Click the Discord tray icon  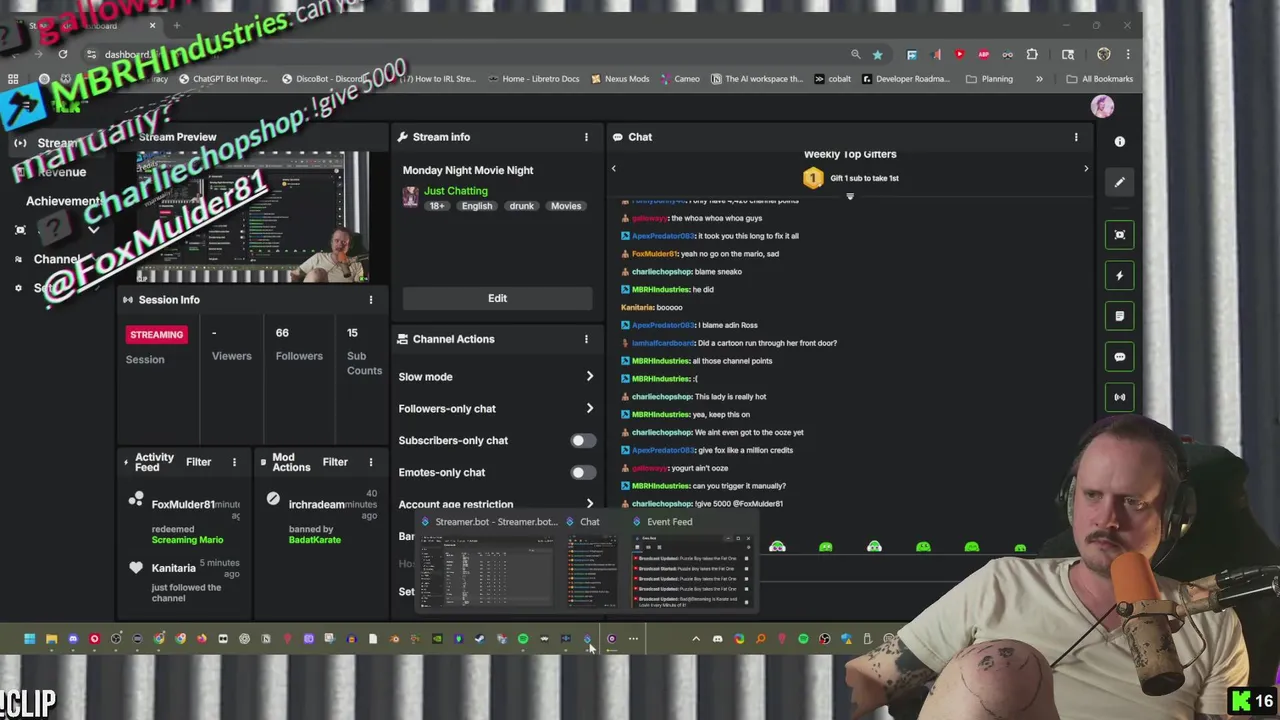[x=718, y=639]
